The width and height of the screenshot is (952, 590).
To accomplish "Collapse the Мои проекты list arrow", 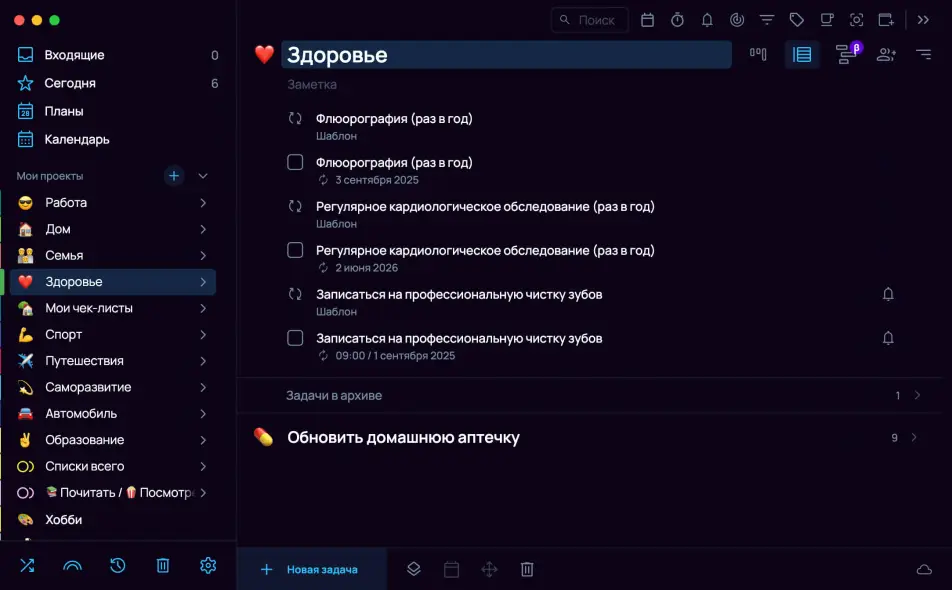I will [x=203, y=176].
